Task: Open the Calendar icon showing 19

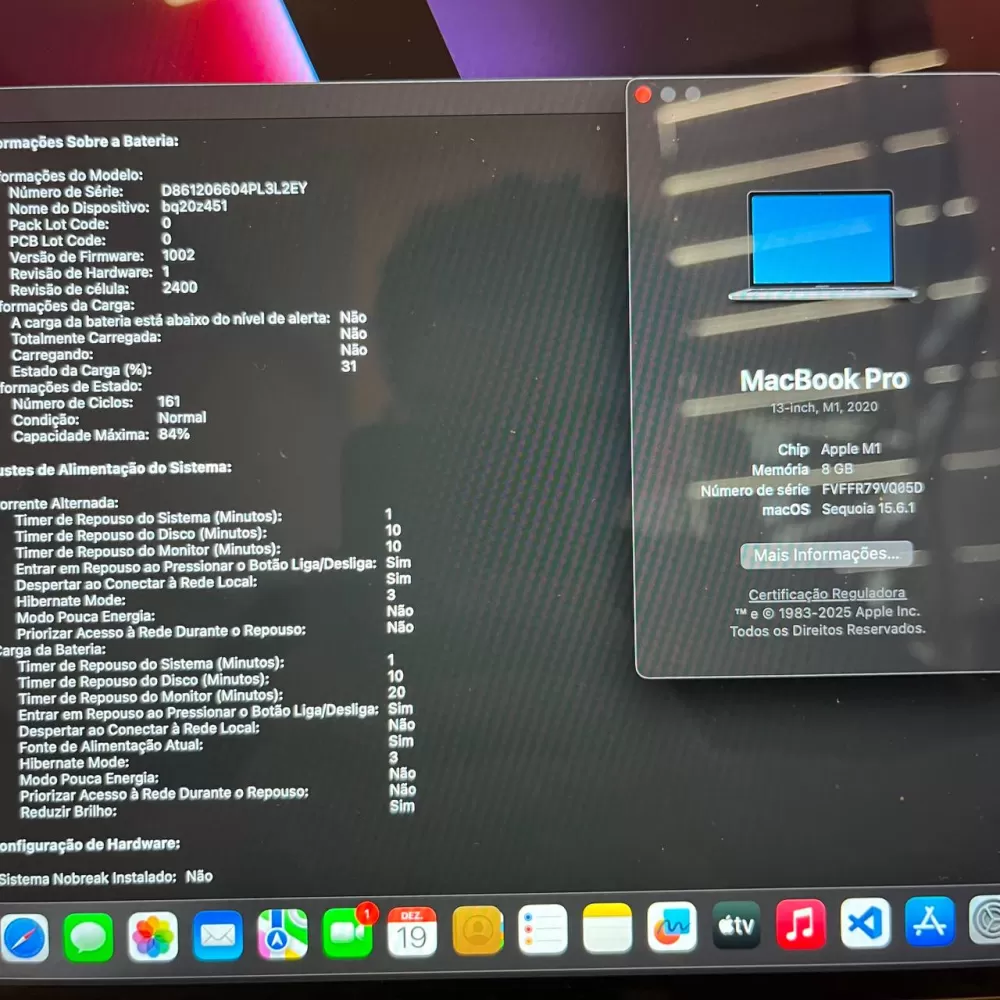Action: pos(412,932)
